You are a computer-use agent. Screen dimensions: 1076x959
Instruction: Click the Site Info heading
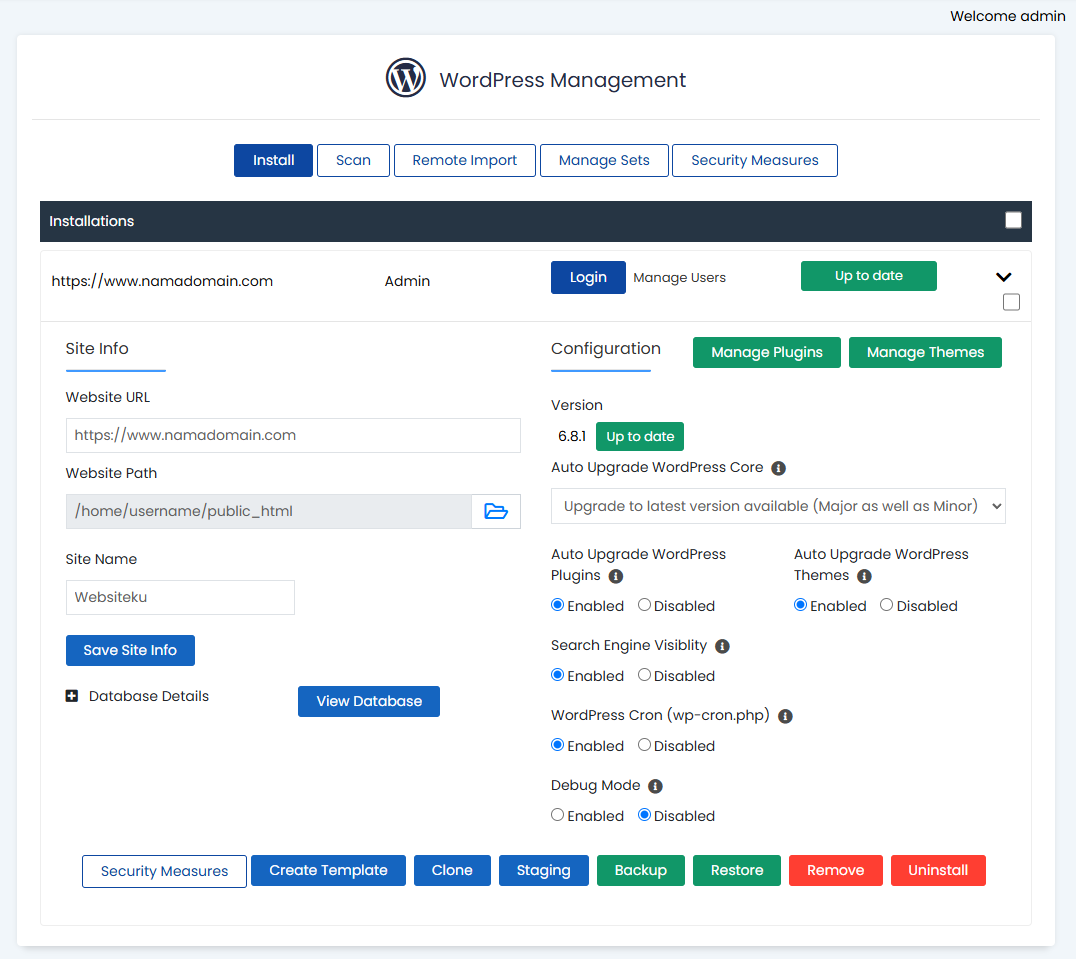(97, 348)
